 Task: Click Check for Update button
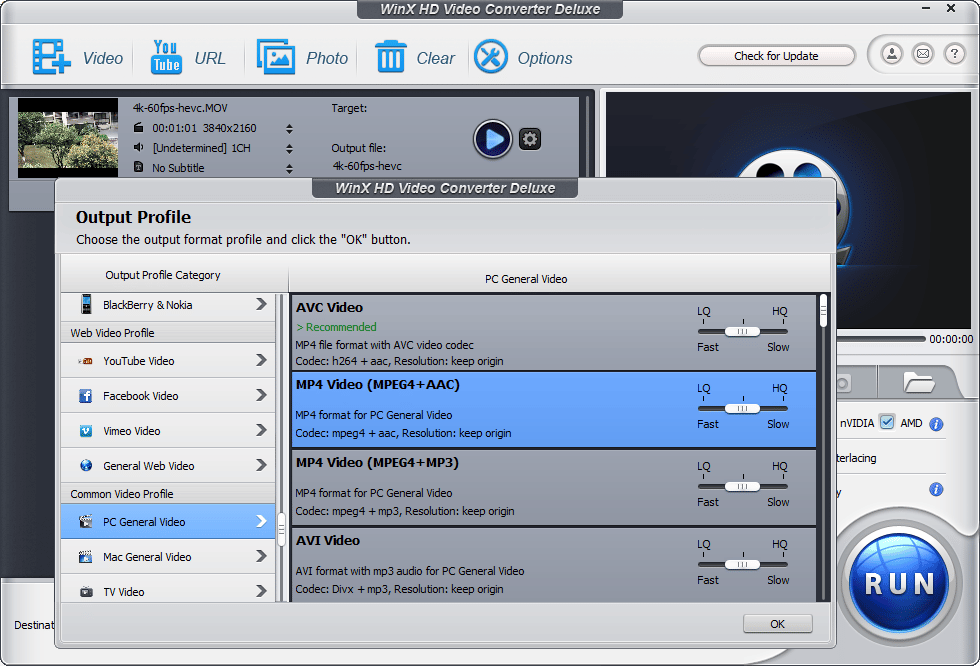[776, 56]
